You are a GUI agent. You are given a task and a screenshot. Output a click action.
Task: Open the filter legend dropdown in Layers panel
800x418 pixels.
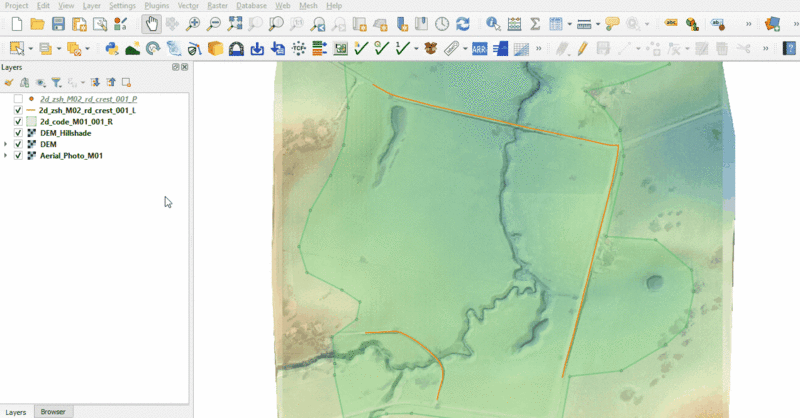click(57, 82)
